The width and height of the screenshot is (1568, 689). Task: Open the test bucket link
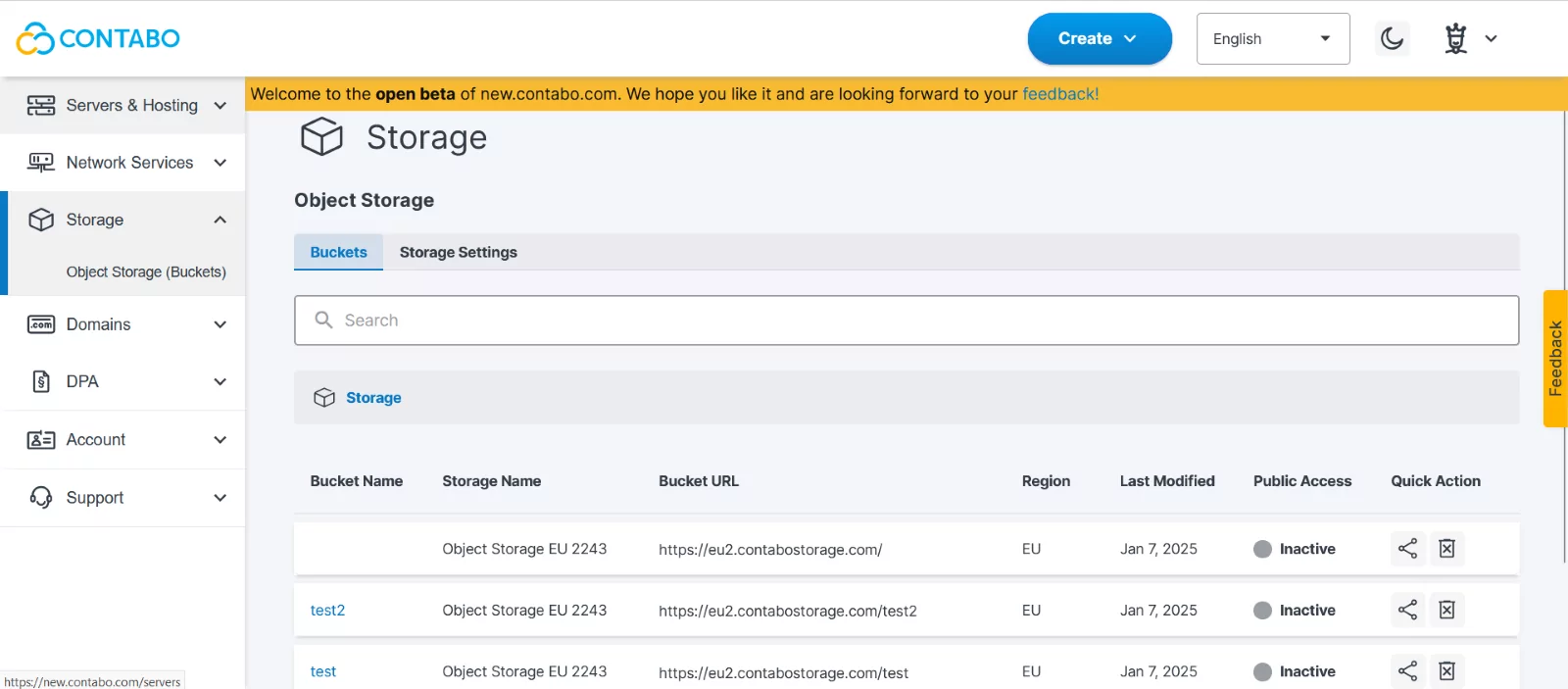[x=322, y=671]
